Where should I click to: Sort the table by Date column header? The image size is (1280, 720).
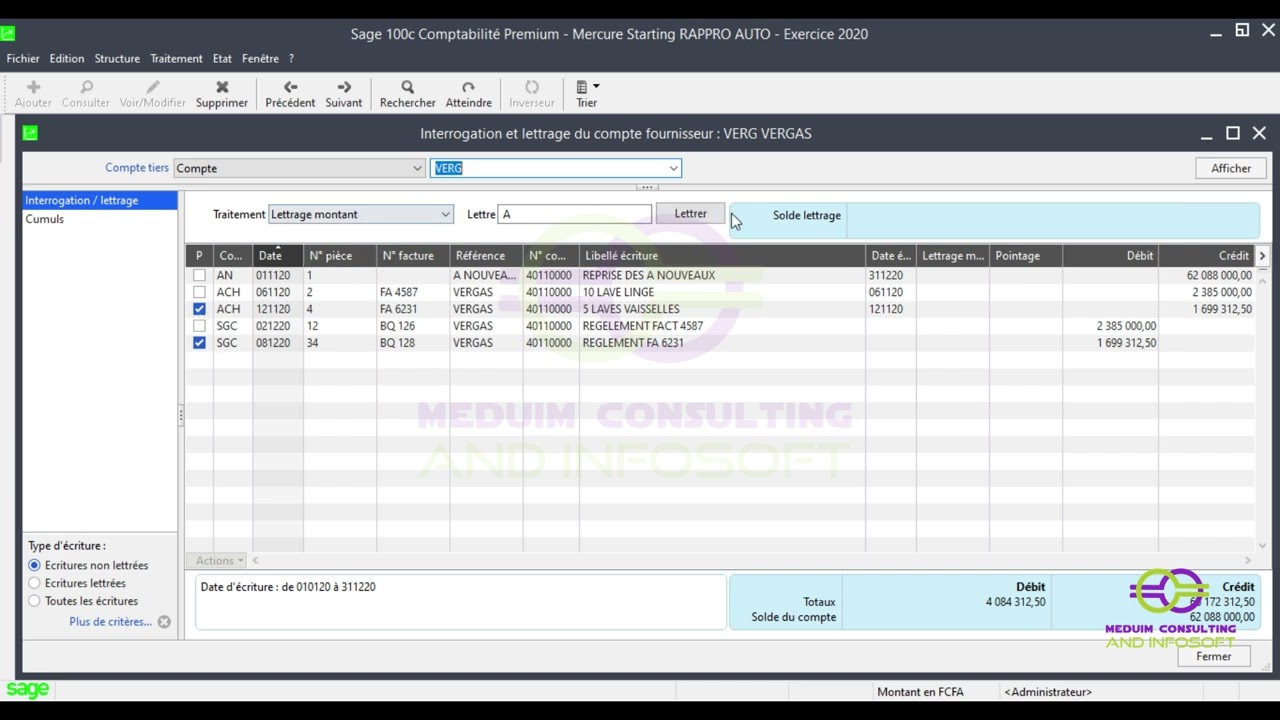(x=278, y=256)
